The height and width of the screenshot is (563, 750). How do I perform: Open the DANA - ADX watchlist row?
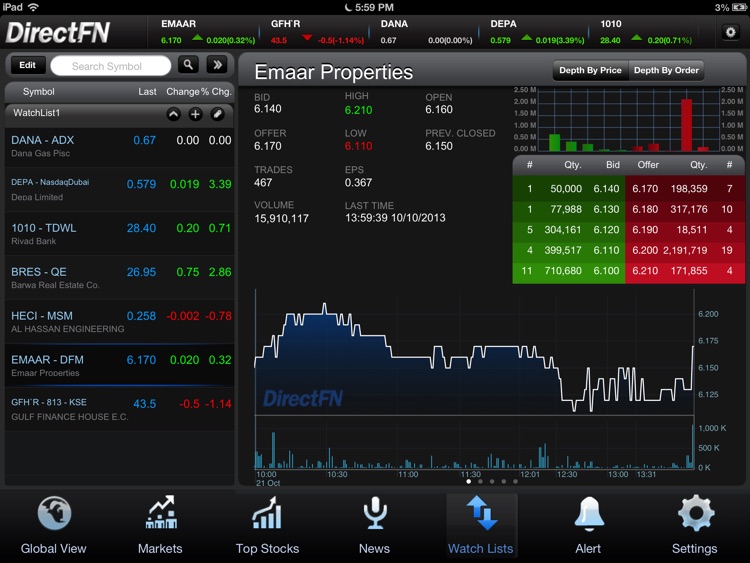pyautogui.click(x=120, y=146)
